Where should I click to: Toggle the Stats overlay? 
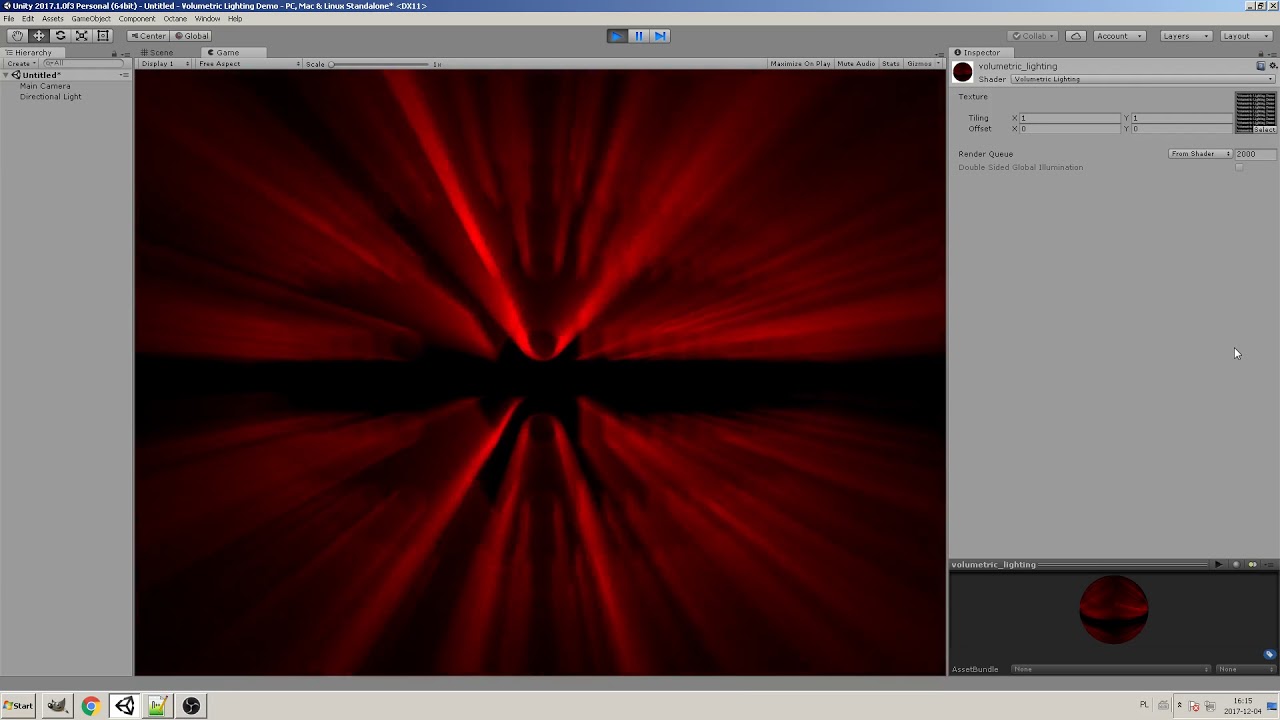pos(890,64)
